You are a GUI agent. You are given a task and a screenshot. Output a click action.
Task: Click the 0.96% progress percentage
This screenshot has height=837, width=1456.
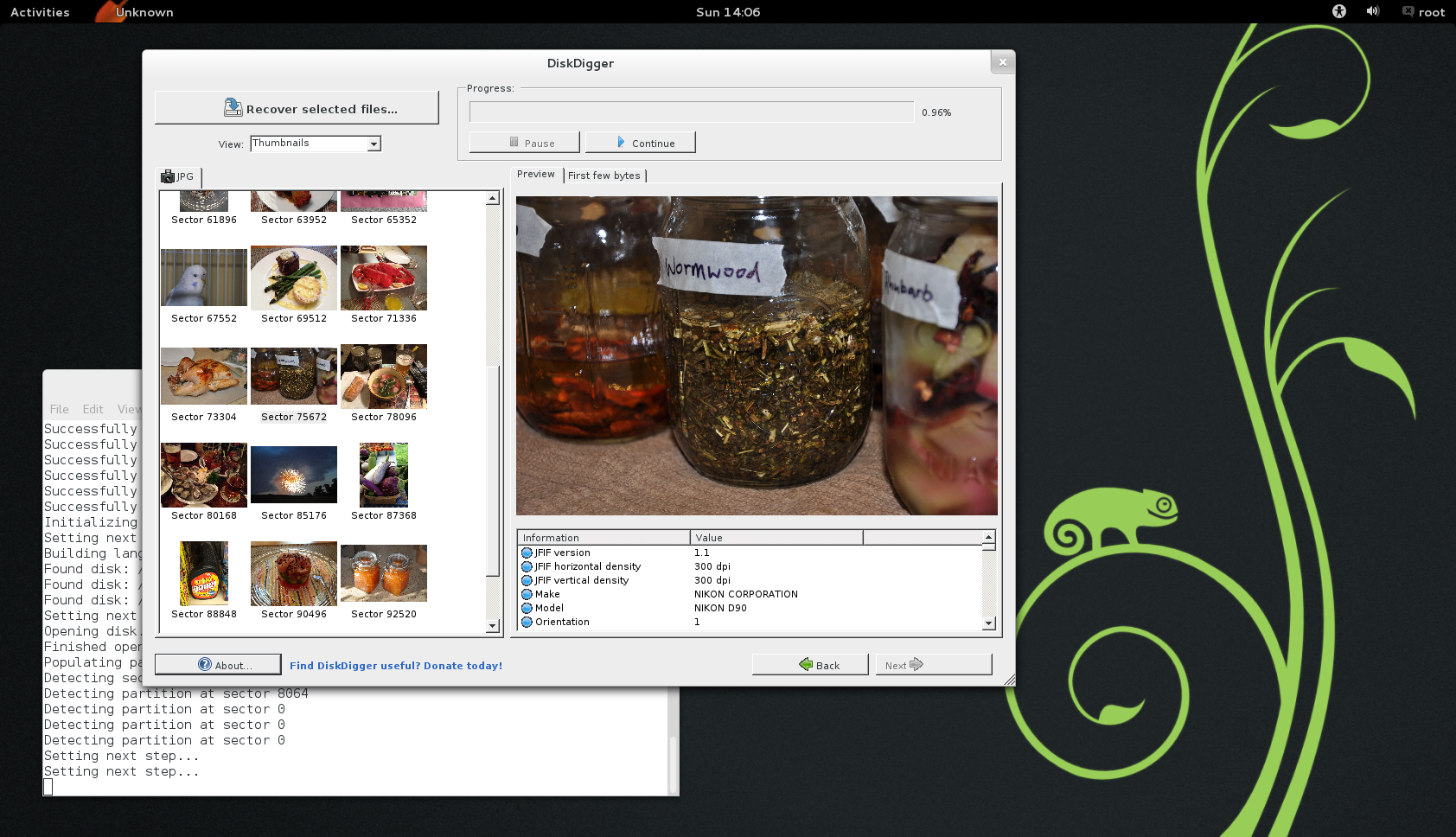(936, 112)
